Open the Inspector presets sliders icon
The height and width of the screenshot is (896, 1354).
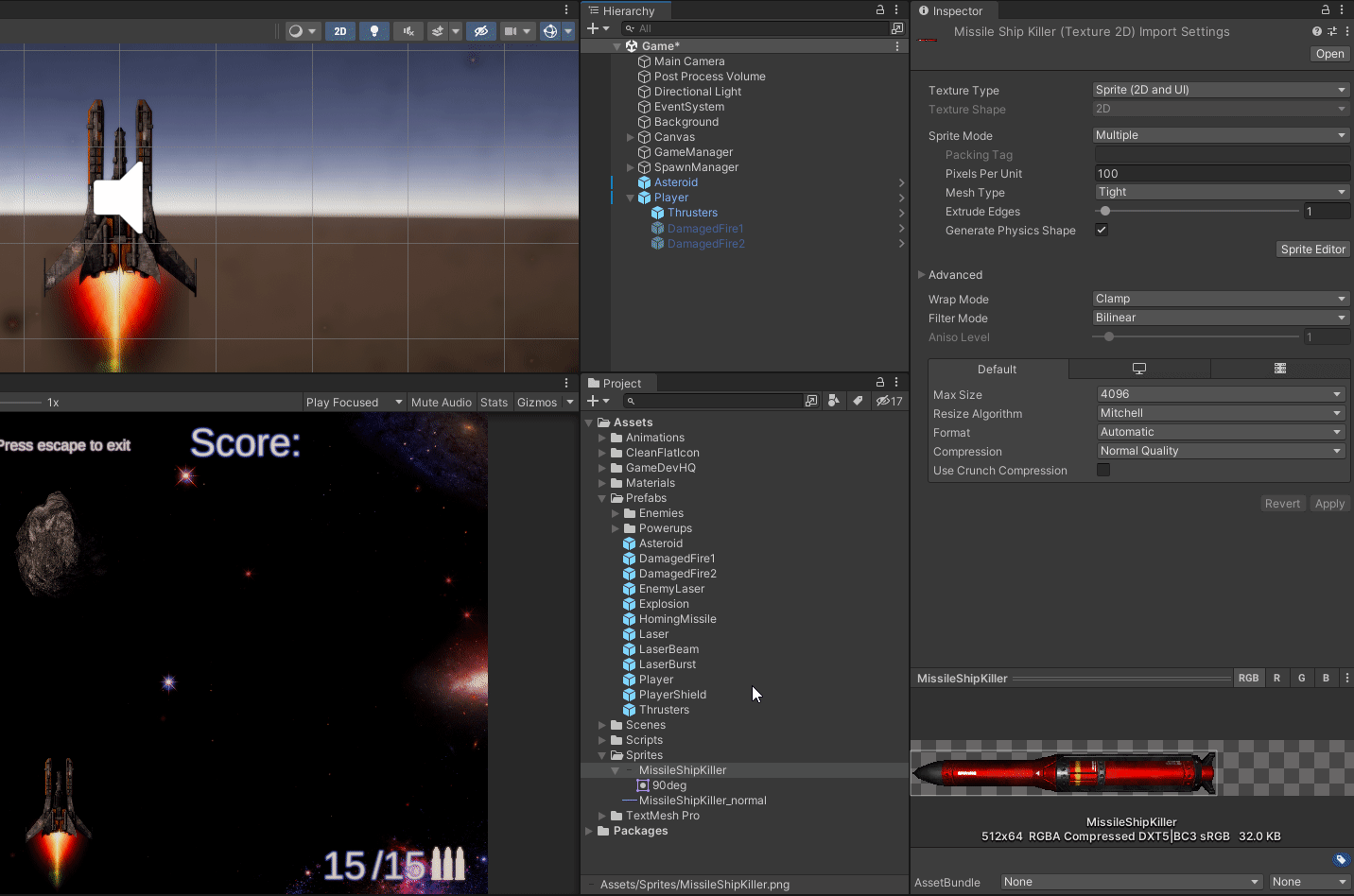(1332, 31)
